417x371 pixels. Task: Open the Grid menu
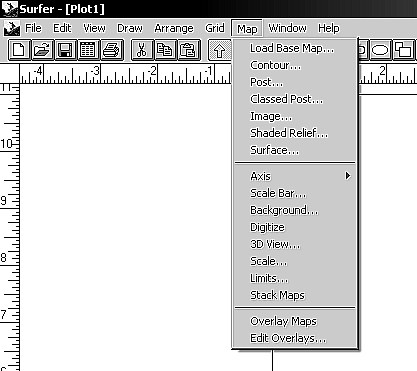tap(215, 28)
